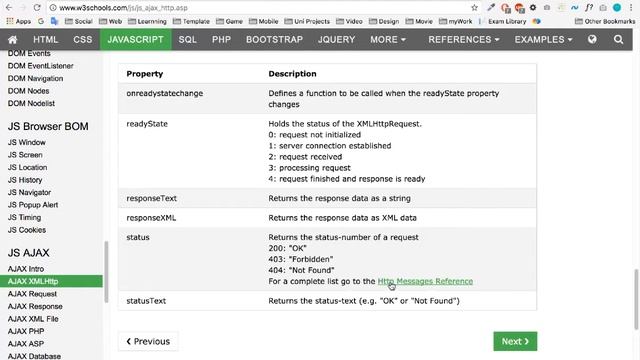This screenshot has height=360, width=640.
Task: Open the site search magnifier icon
Action: 618,40
